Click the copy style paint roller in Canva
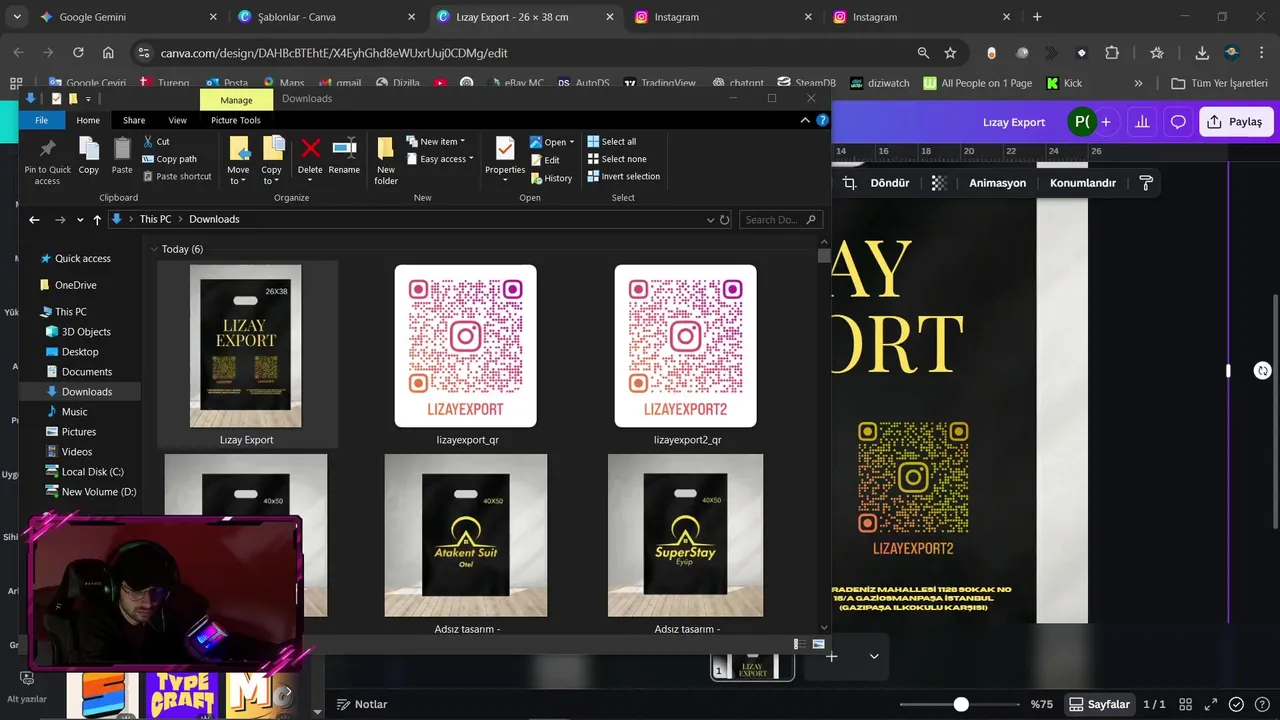 1146,183
